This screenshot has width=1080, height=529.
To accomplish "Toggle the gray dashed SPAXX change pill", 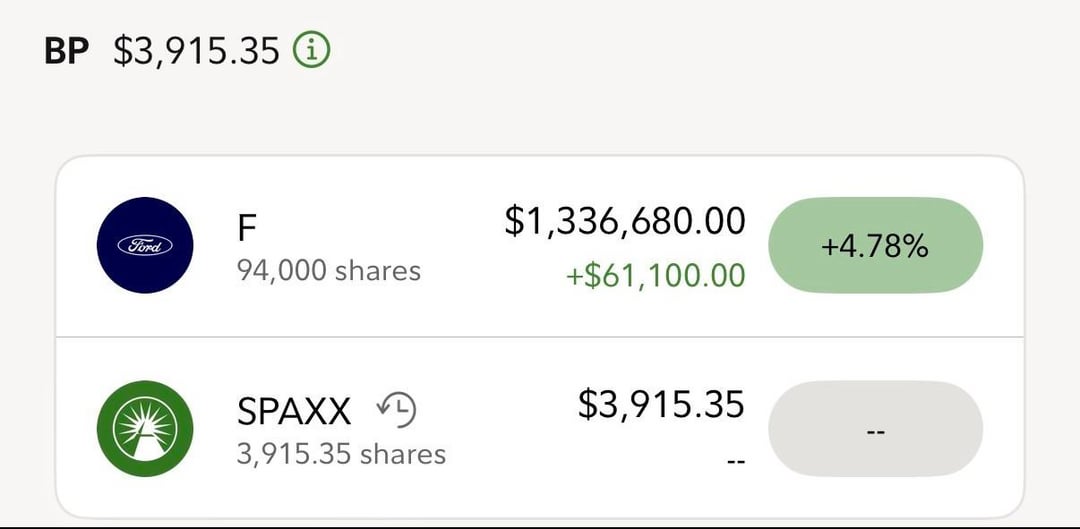I will pyautogui.click(x=875, y=428).
